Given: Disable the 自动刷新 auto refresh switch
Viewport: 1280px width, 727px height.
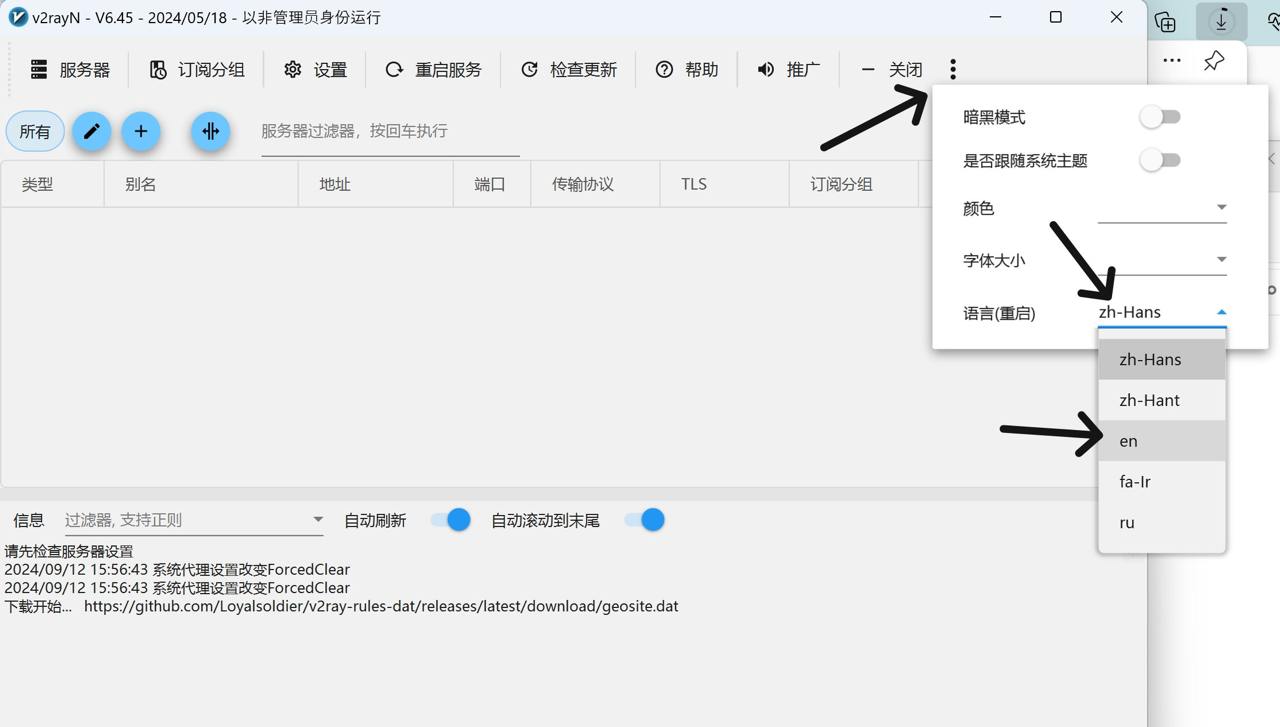Looking at the screenshot, I should 450,520.
